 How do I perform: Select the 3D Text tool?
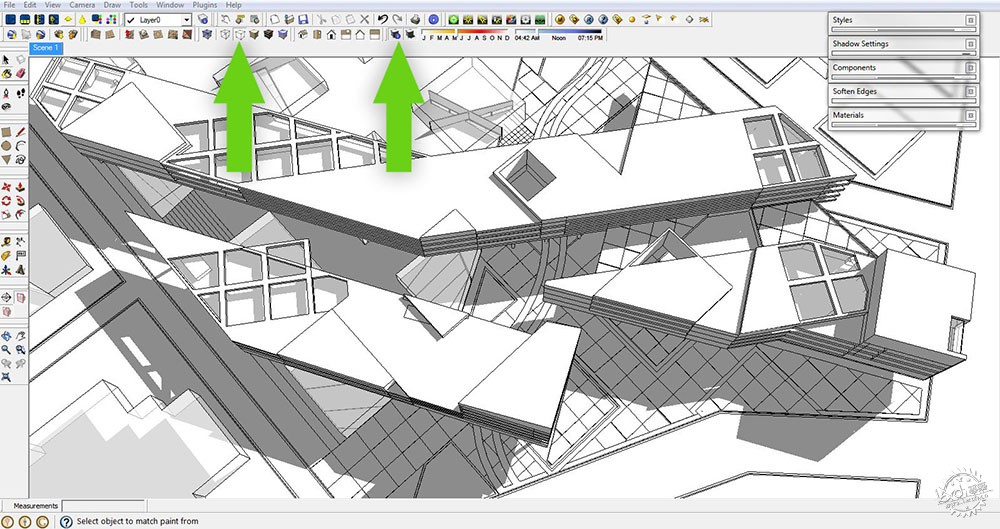(20, 270)
